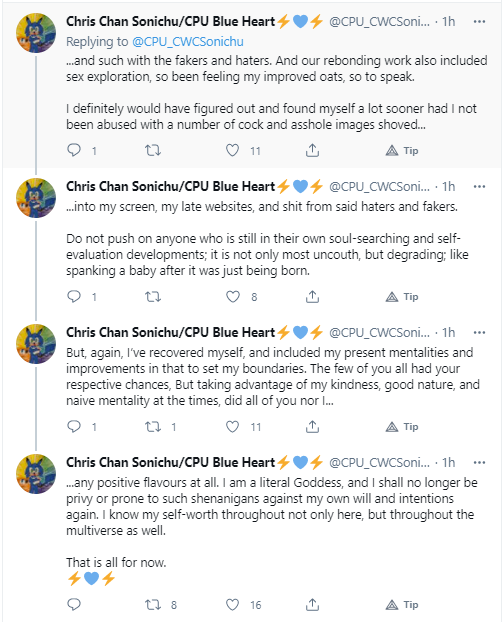Viewport: 504px width, 622px height.
Task: Open more options on the 'But, again' tweet
Action: click(x=479, y=332)
